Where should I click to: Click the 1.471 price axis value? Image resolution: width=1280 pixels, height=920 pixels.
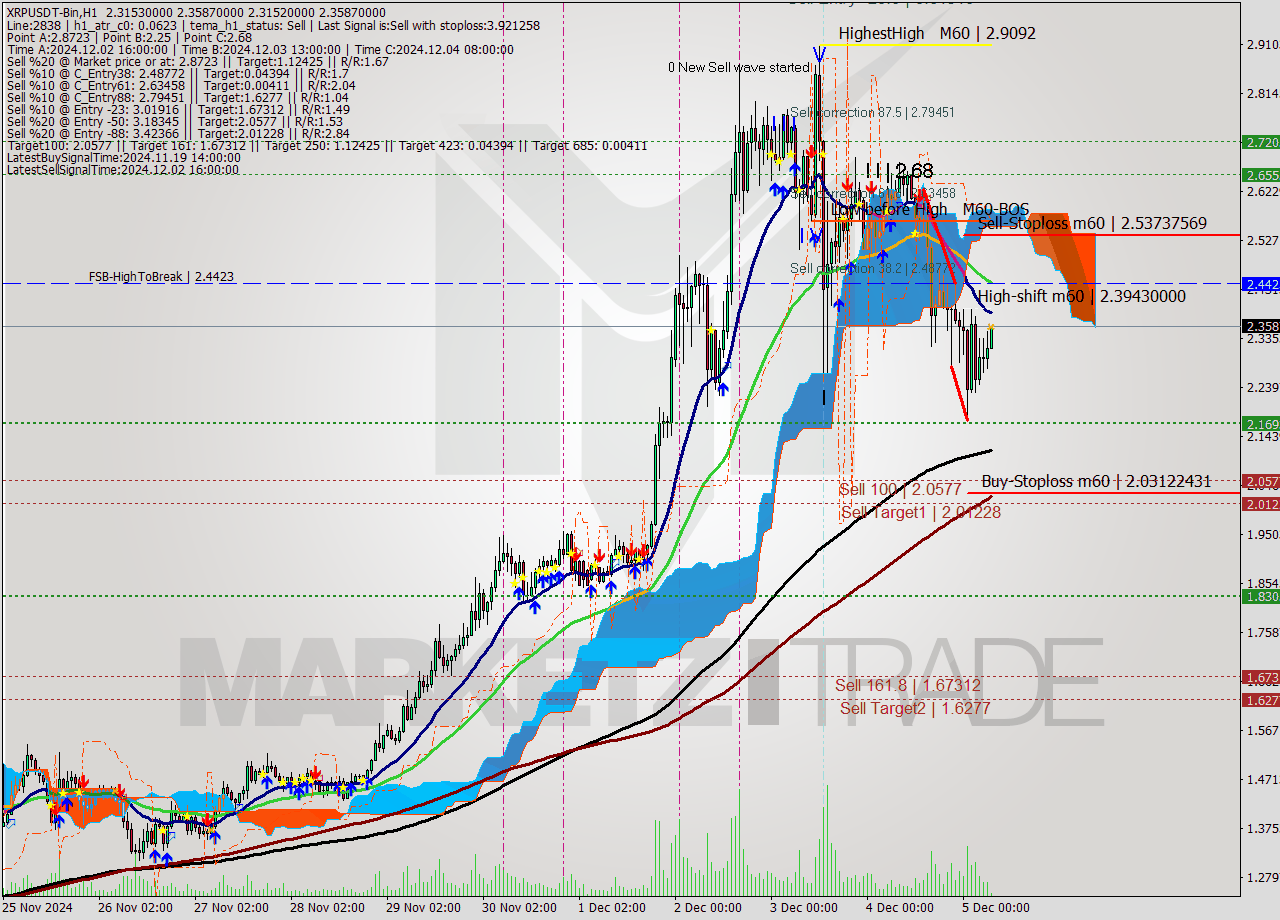point(1263,778)
